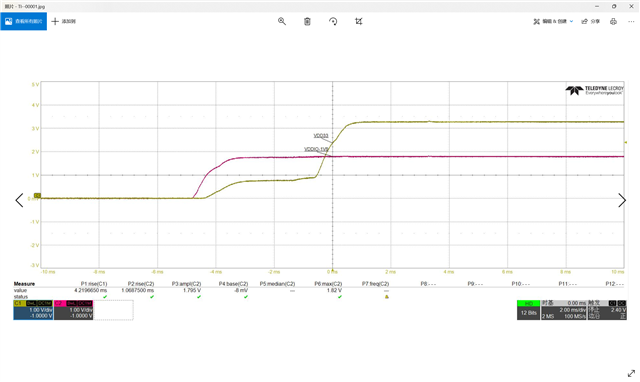Select the crop tool icon
The height and width of the screenshot is (382, 640).
pyautogui.click(x=358, y=21)
